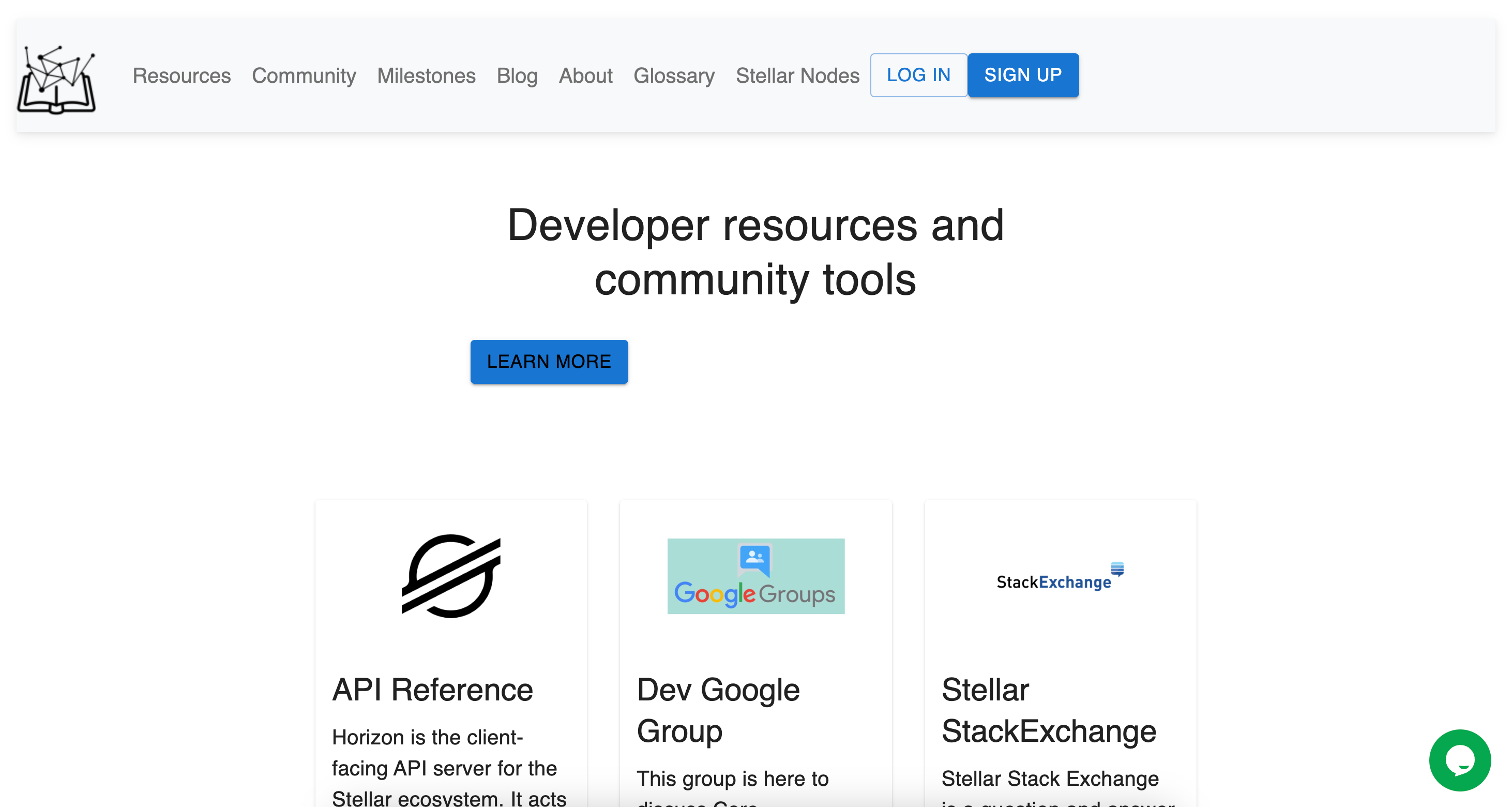Click the StackExchange logo image
The height and width of the screenshot is (807, 1512).
click(x=1060, y=577)
